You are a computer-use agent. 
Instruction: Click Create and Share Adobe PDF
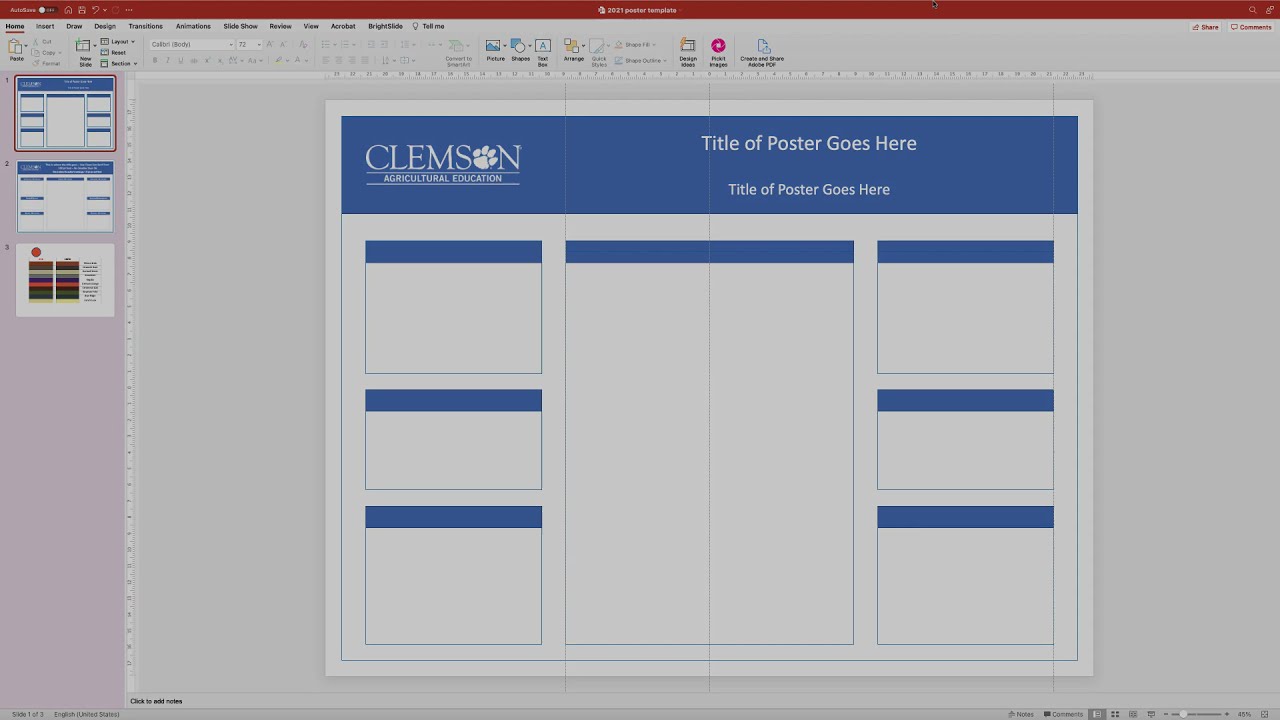point(762,53)
